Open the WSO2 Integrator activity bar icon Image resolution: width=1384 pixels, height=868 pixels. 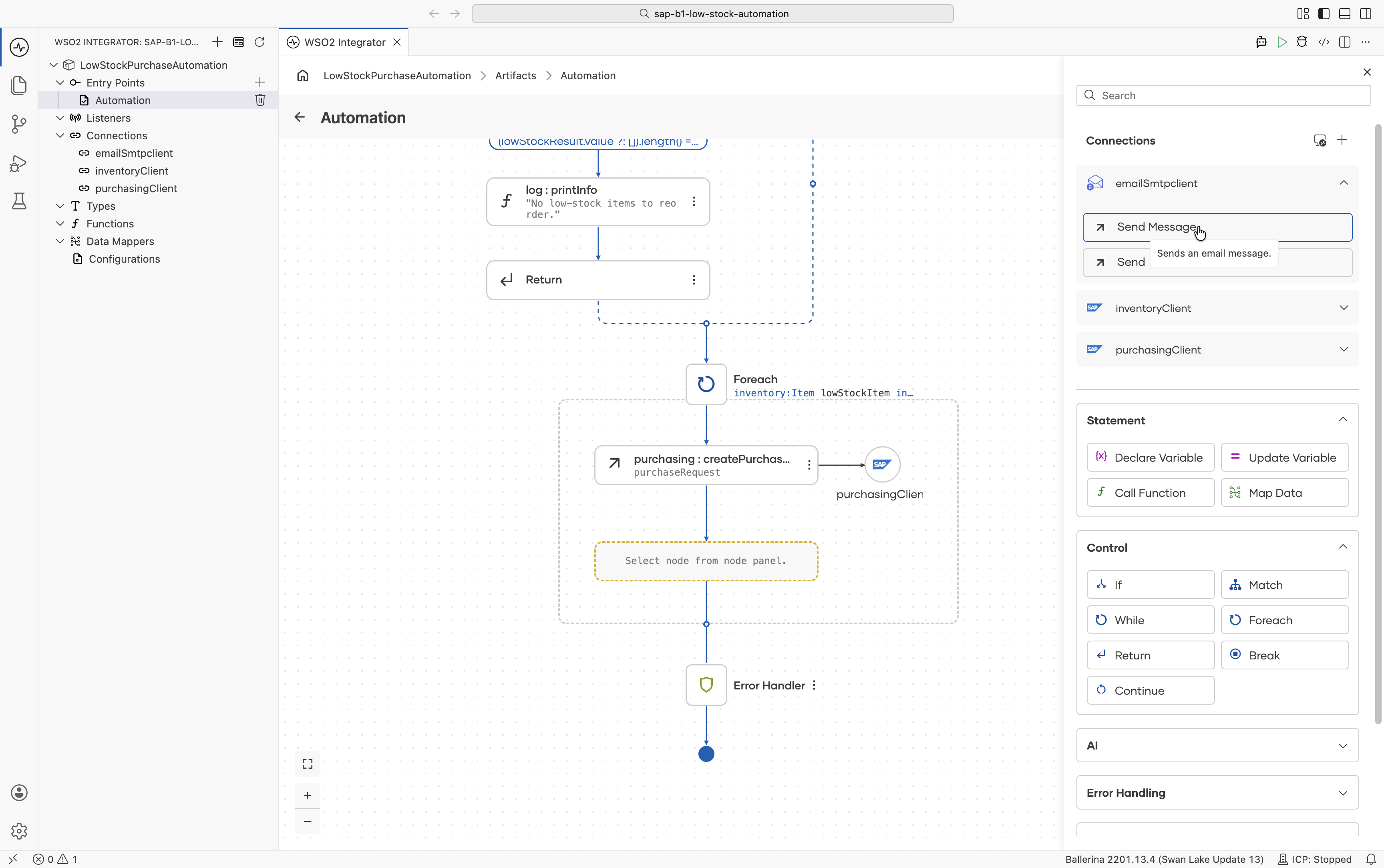(x=19, y=46)
